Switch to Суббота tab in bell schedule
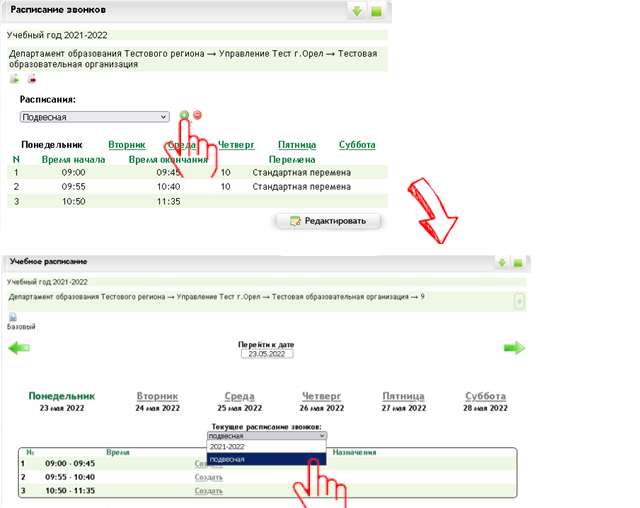Screen dimensions: 640x508 pyautogui.click(x=357, y=145)
